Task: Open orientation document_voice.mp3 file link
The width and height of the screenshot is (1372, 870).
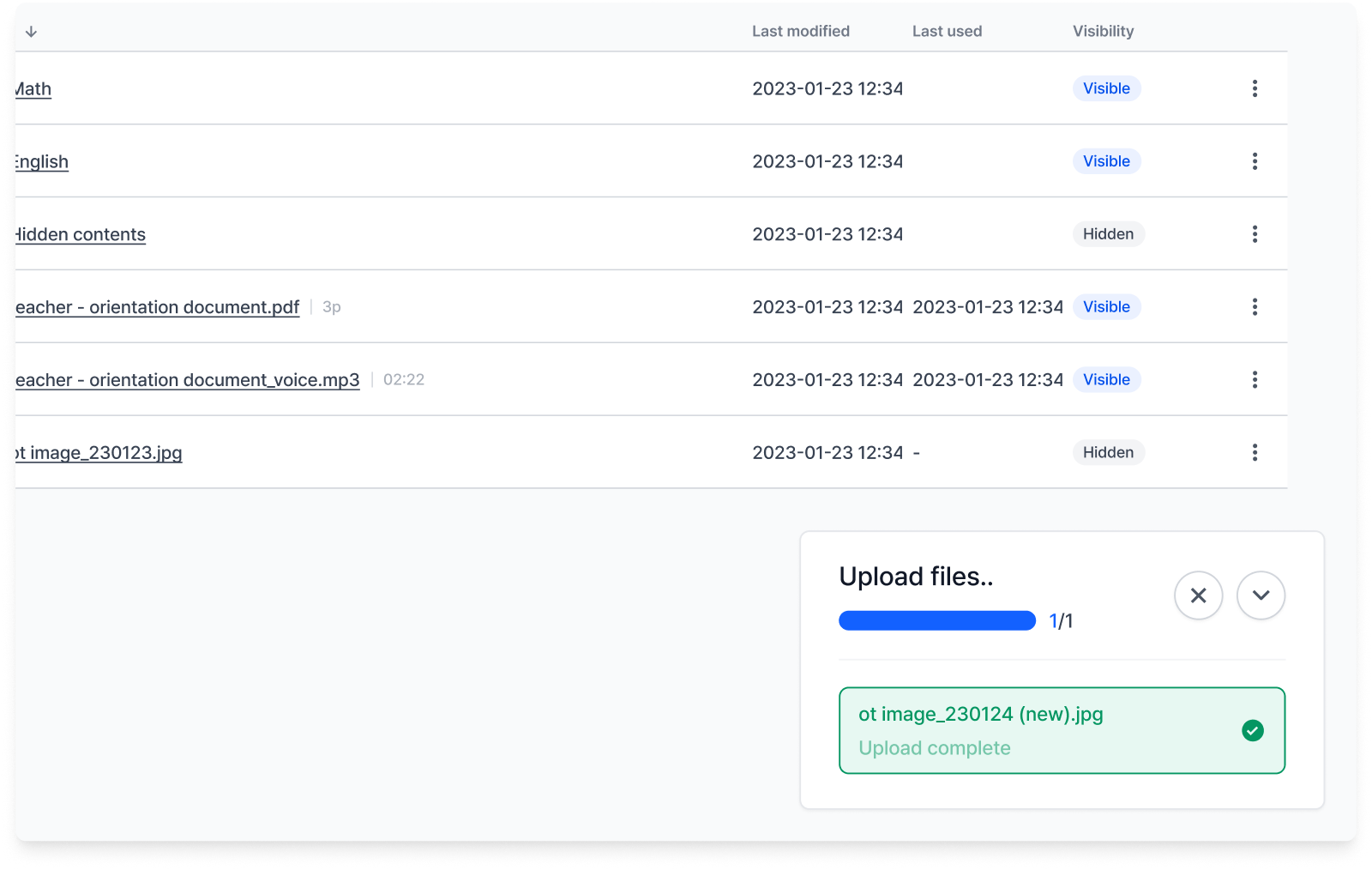Action: [188, 381]
